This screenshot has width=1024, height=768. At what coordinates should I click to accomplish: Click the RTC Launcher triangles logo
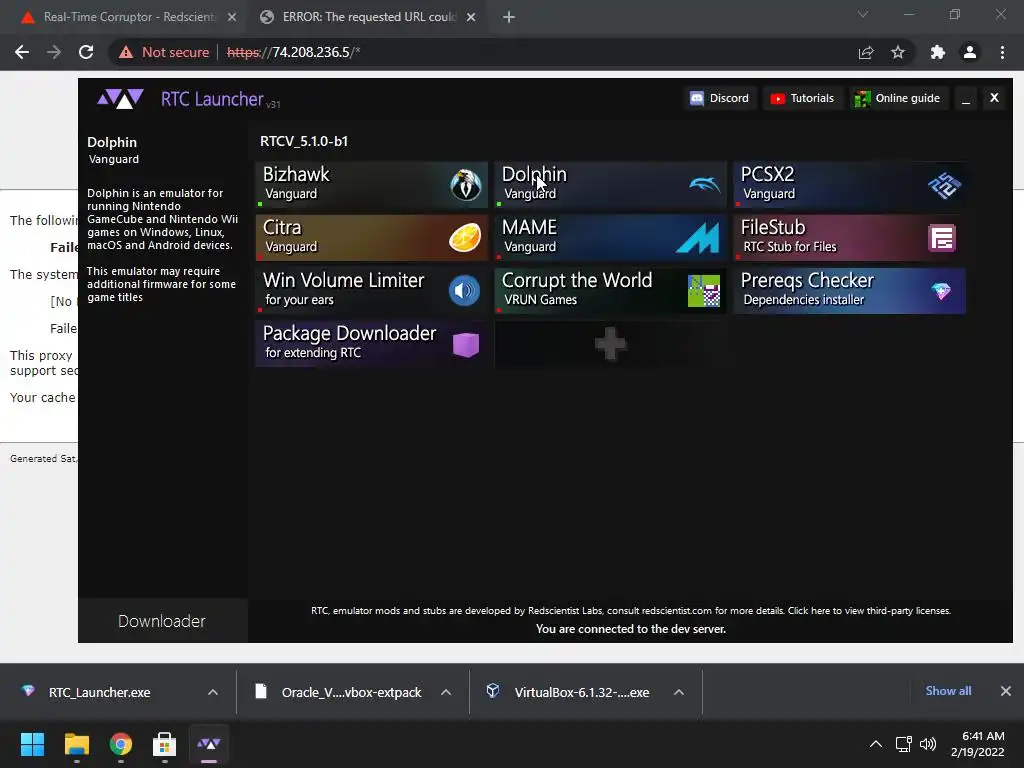click(x=120, y=99)
